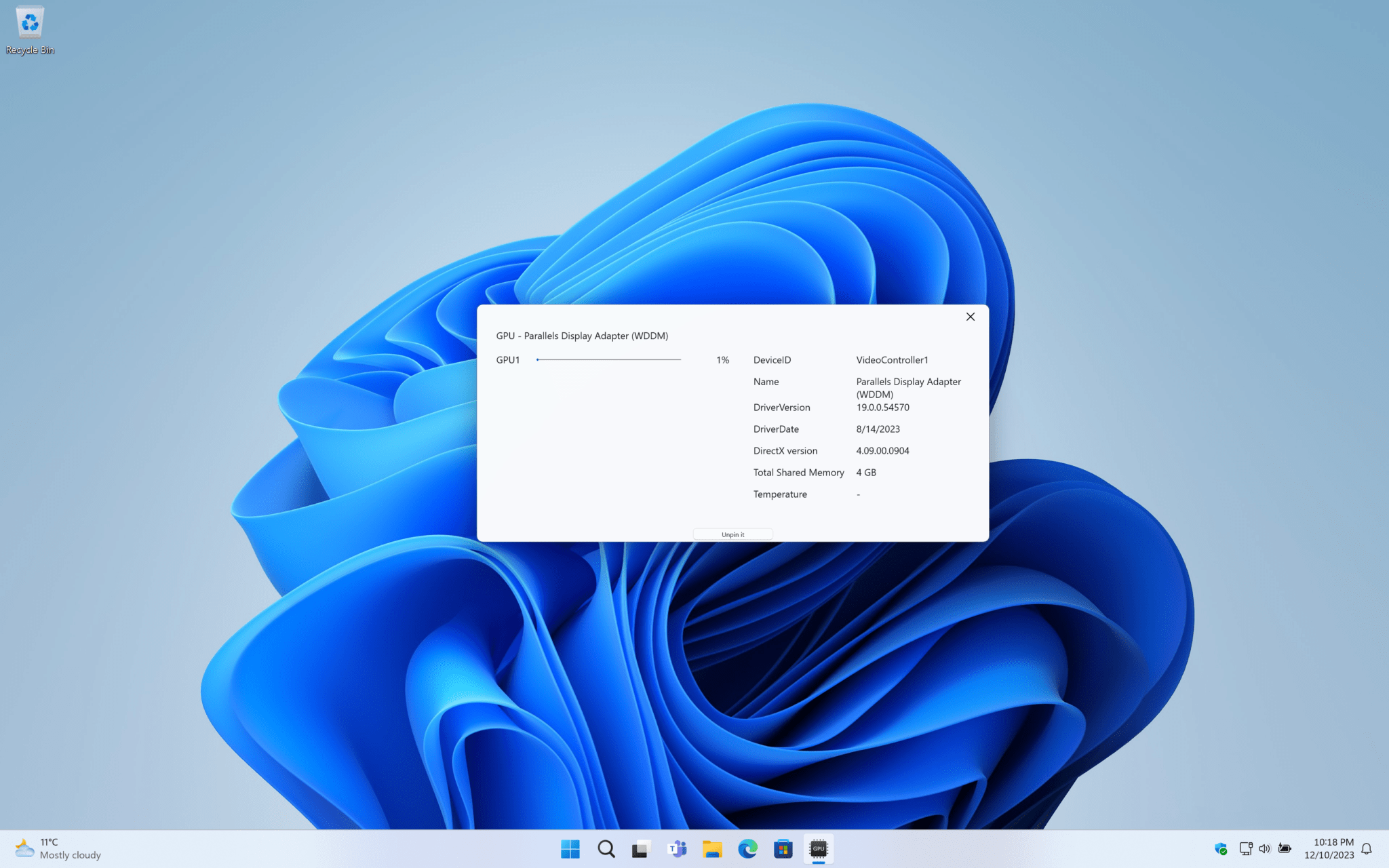Image resolution: width=1389 pixels, height=868 pixels.
Task: Open Task View
Action: (641, 848)
